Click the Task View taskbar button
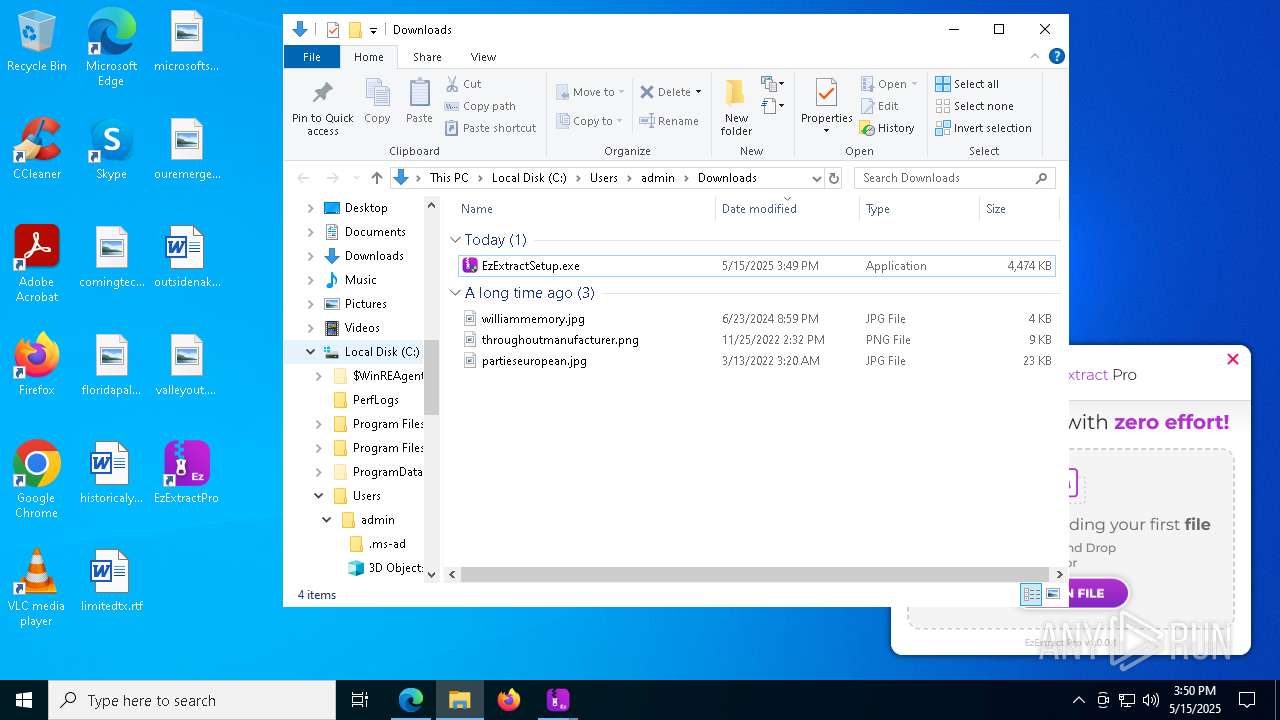Image resolution: width=1280 pixels, height=720 pixels. tap(360, 700)
